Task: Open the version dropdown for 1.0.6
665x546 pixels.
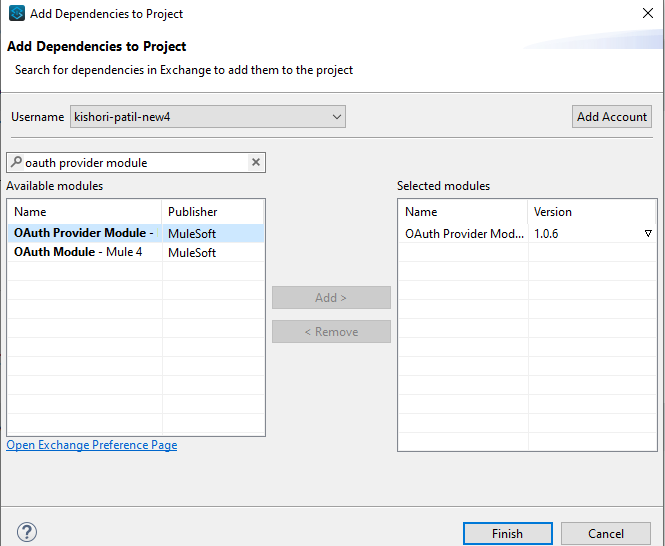Action: [x=648, y=233]
